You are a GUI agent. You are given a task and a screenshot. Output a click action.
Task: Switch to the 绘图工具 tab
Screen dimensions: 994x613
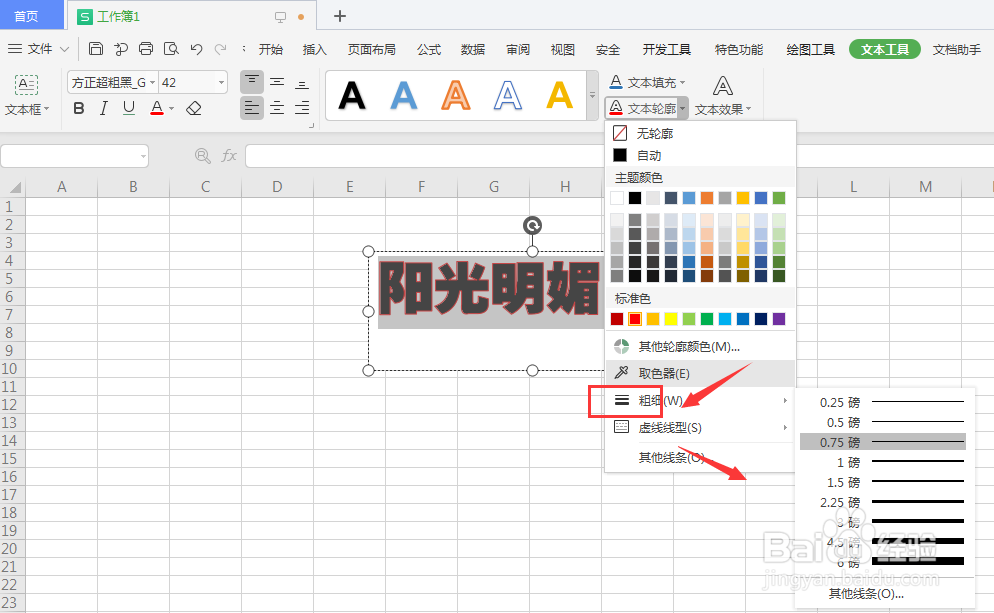pyautogui.click(x=810, y=49)
